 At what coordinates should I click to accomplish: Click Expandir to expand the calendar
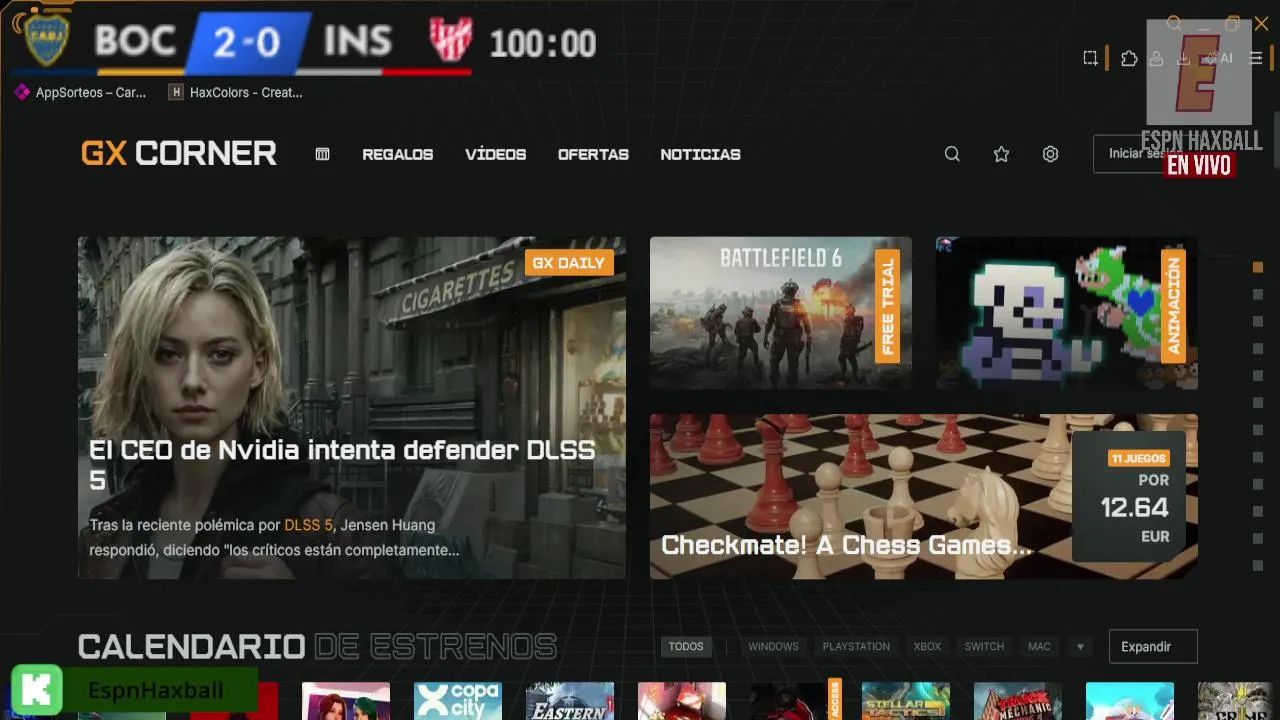click(1153, 646)
